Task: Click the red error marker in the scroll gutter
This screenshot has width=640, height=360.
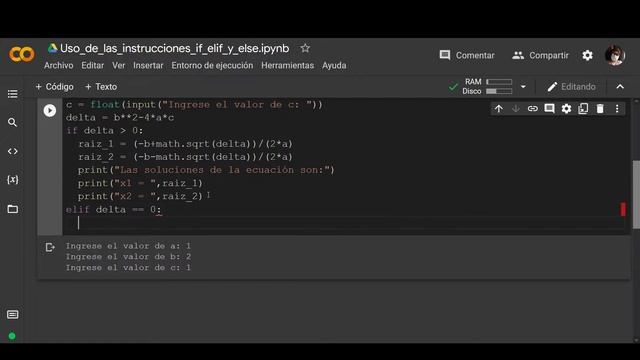Action: 623,209
